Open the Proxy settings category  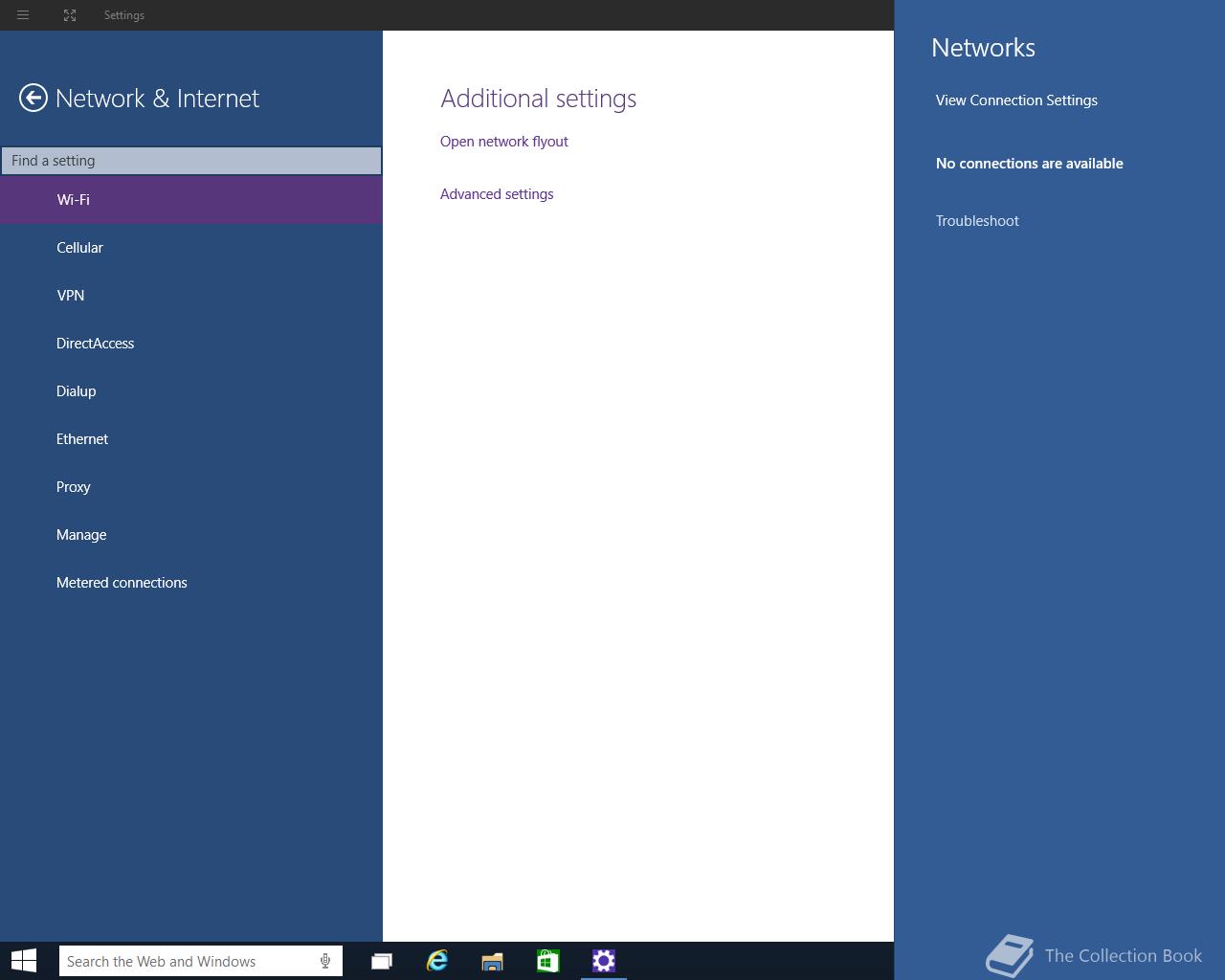tap(191, 487)
